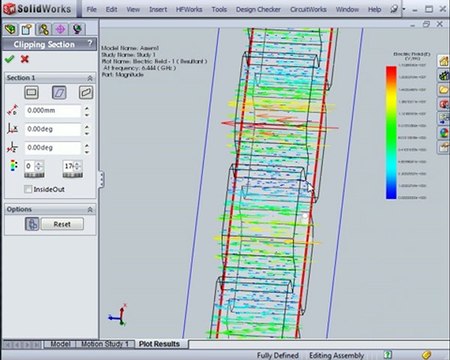The width and height of the screenshot is (450, 360).
Task: Switch to the Motion Study 1 tab
Action: [105, 344]
